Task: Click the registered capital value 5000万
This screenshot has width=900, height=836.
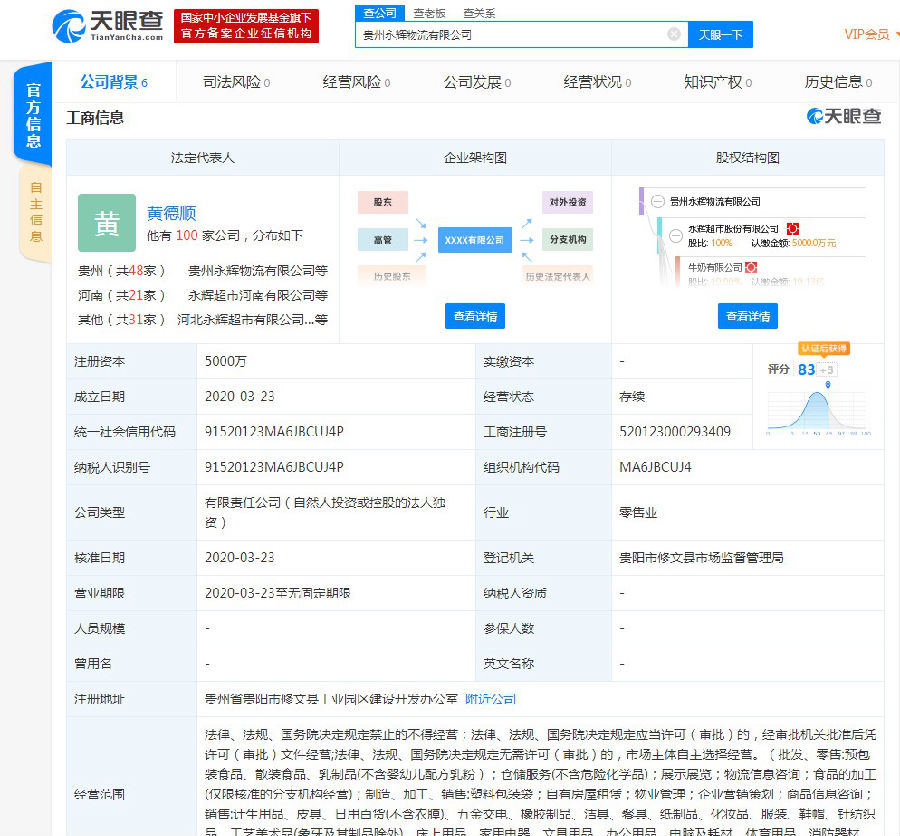Action: tap(226, 361)
